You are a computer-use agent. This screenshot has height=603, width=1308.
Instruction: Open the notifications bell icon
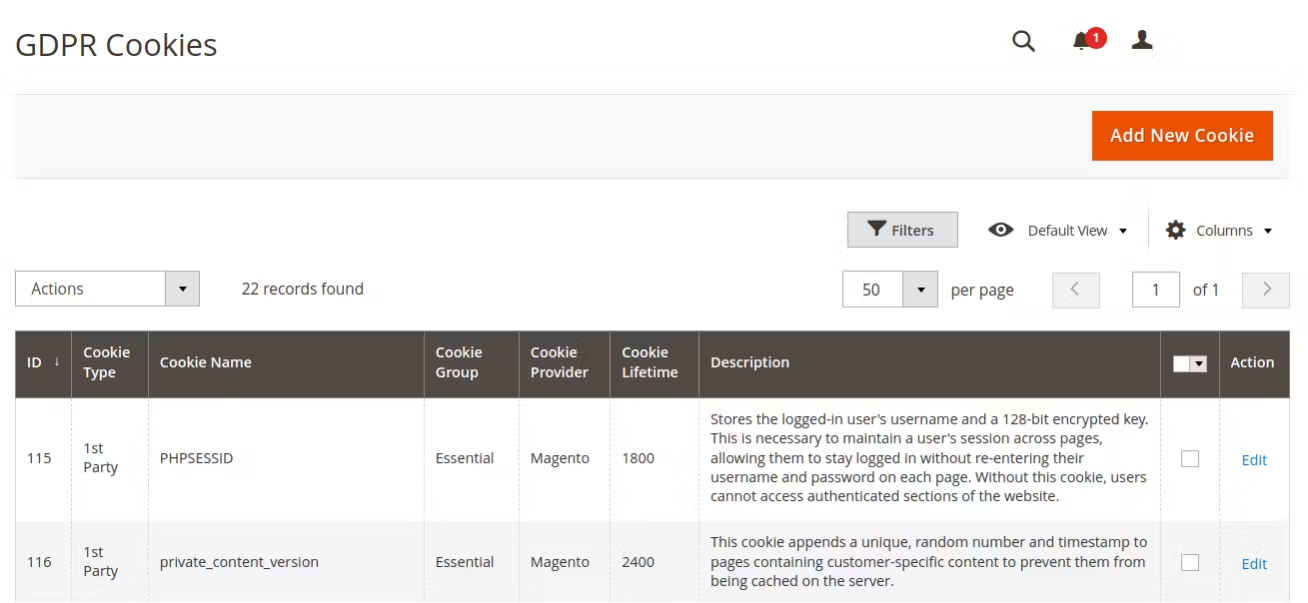click(1081, 42)
